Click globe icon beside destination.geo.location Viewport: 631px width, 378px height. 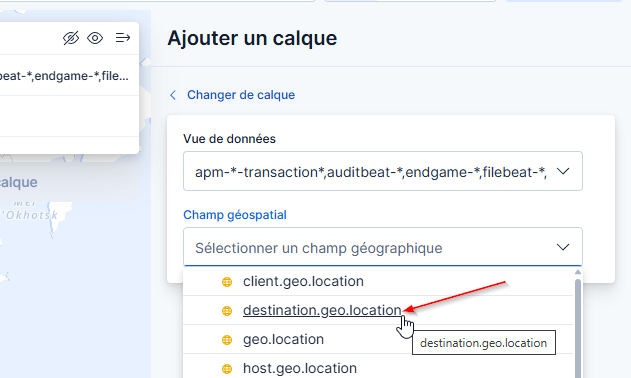click(x=227, y=311)
